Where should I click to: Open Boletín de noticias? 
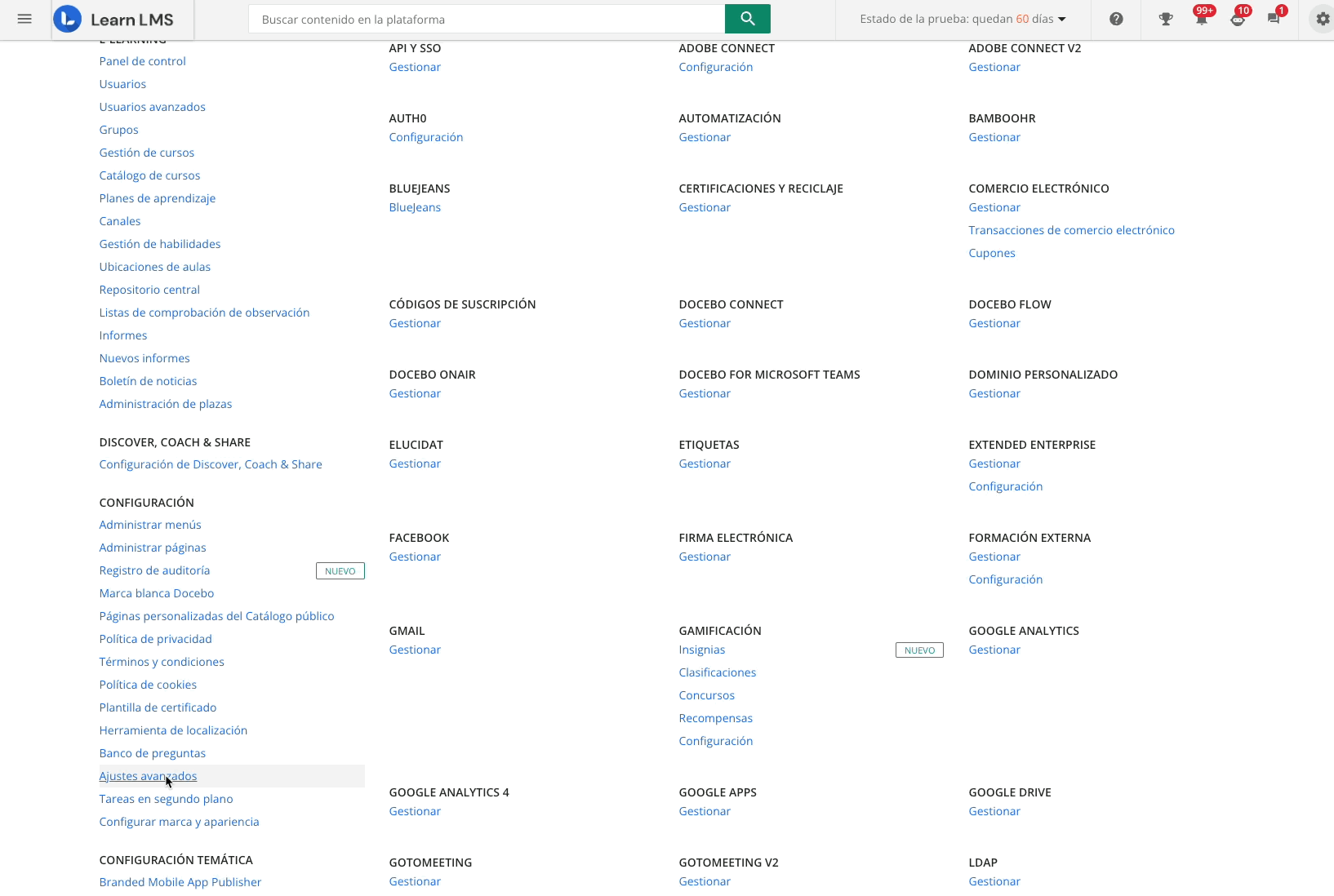click(x=149, y=381)
